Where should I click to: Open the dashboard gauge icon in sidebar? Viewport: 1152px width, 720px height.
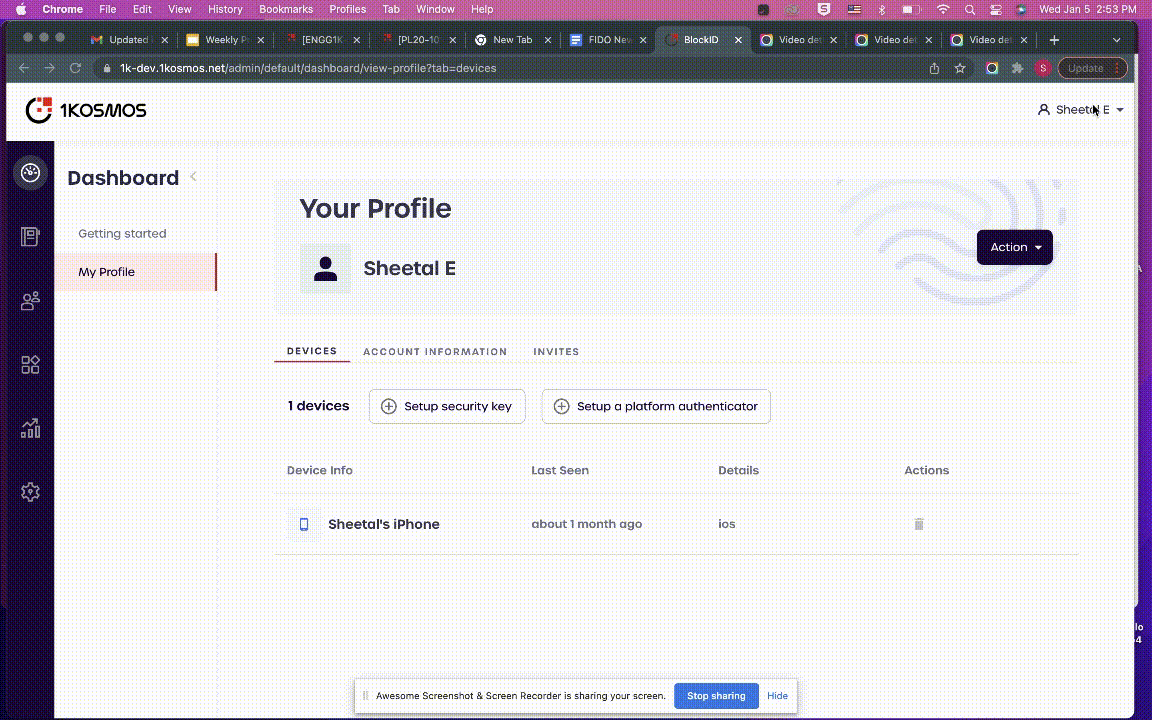30,173
